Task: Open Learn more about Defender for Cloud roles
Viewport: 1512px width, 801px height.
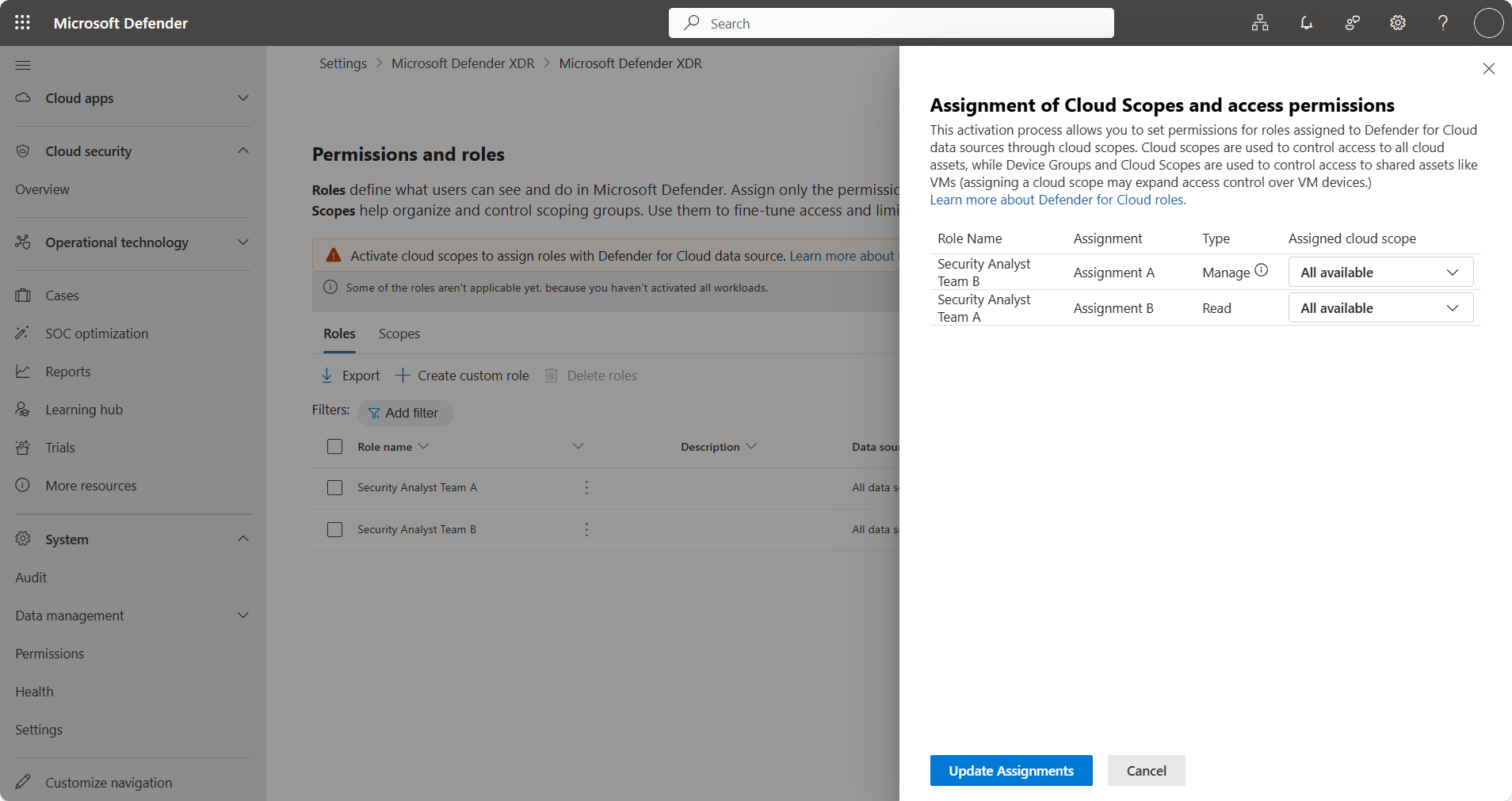Action: [1057, 200]
